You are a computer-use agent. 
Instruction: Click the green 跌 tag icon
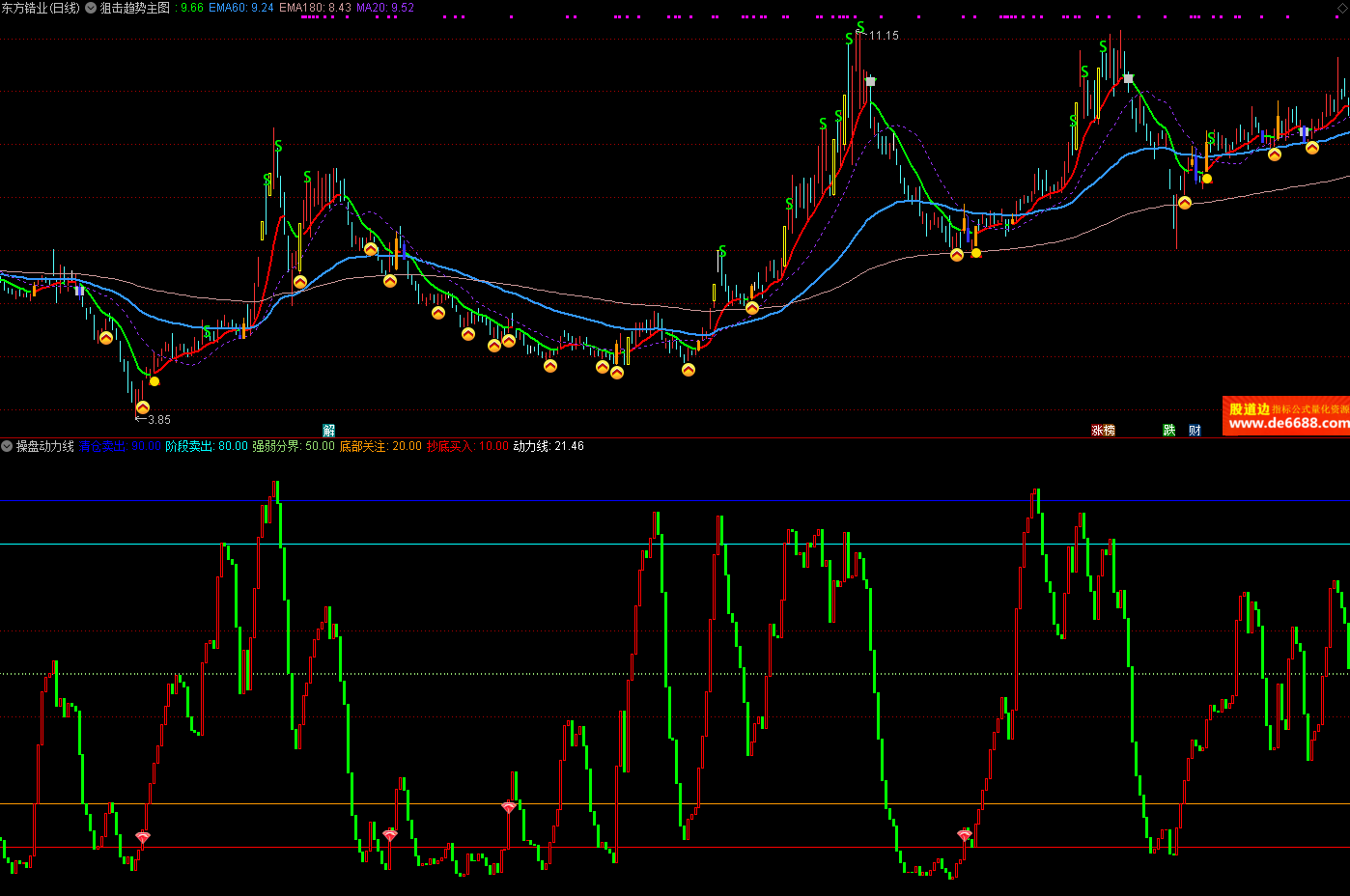[x=1169, y=431]
